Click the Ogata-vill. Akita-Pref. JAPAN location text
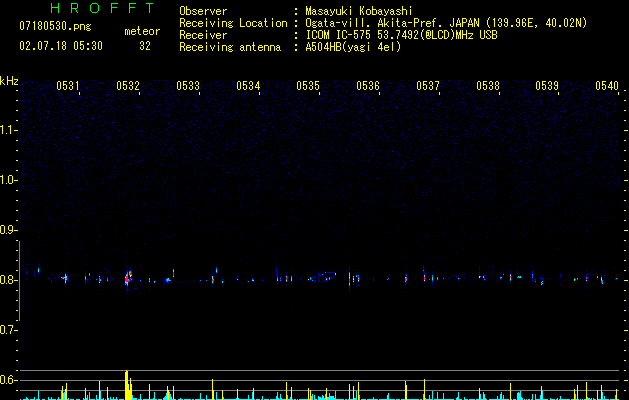Viewport: 629px width, 400px height. click(x=446, y=23)
